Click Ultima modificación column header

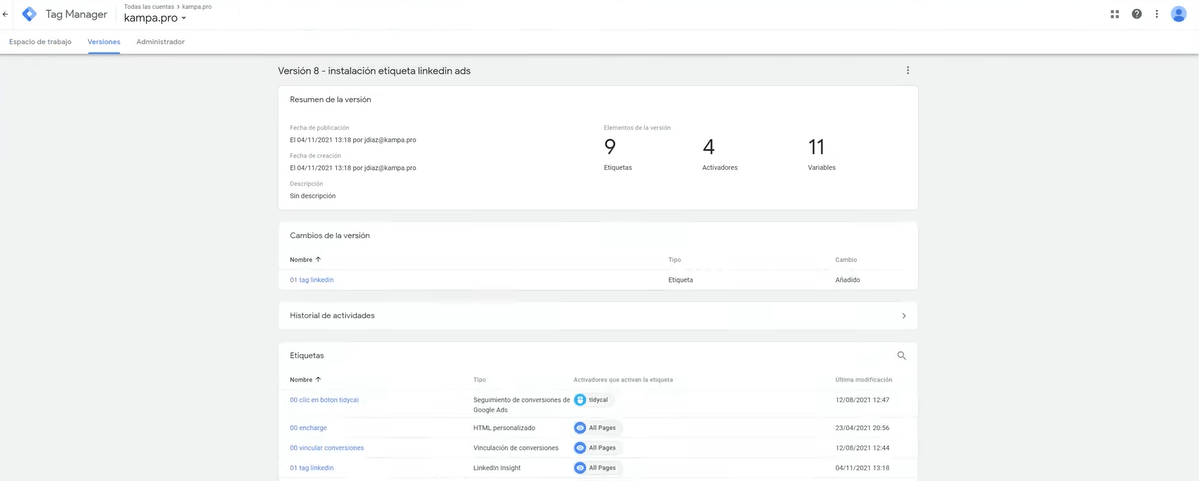(x=863, y=379)
